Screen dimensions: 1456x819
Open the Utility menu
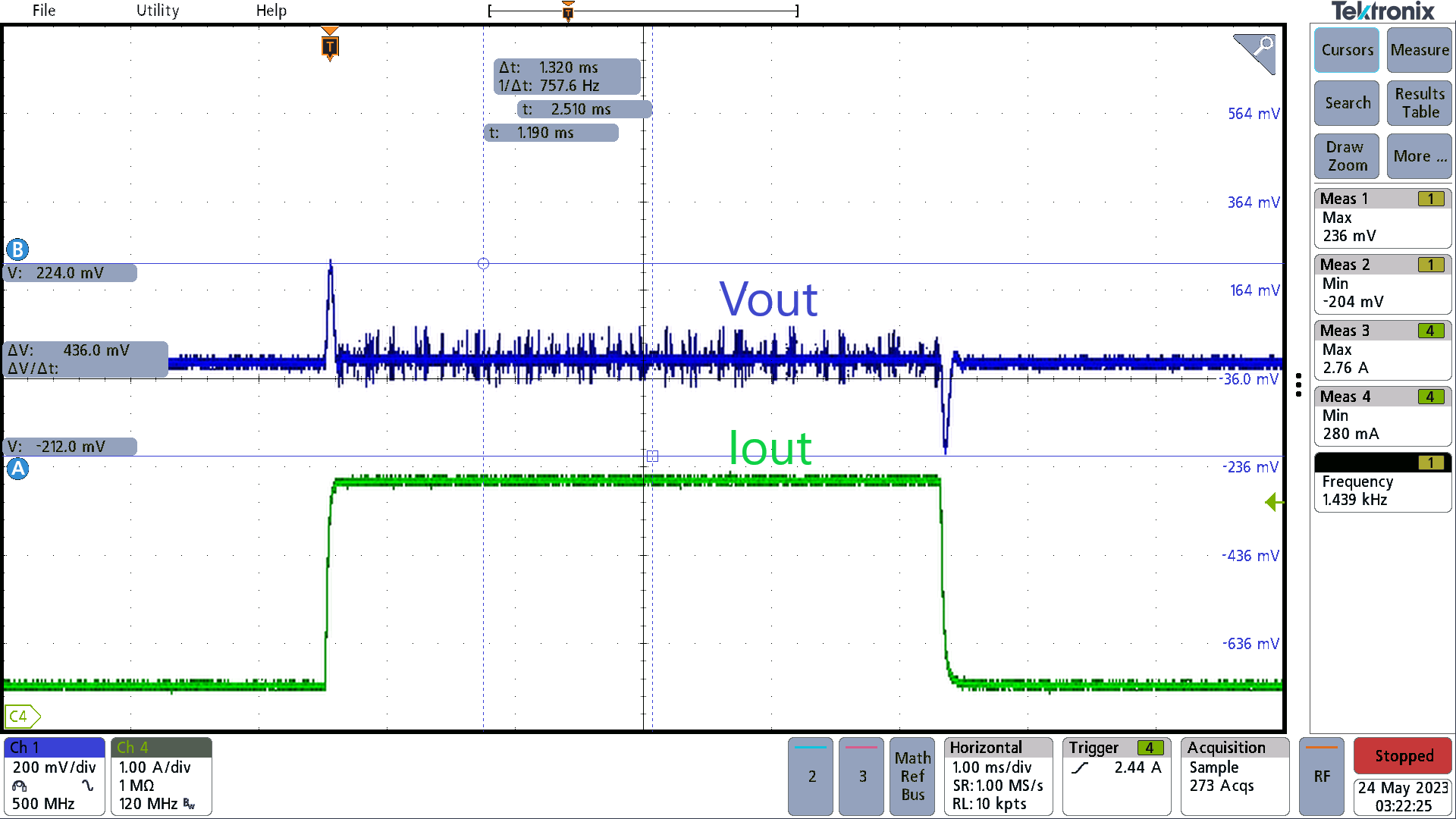157,11
